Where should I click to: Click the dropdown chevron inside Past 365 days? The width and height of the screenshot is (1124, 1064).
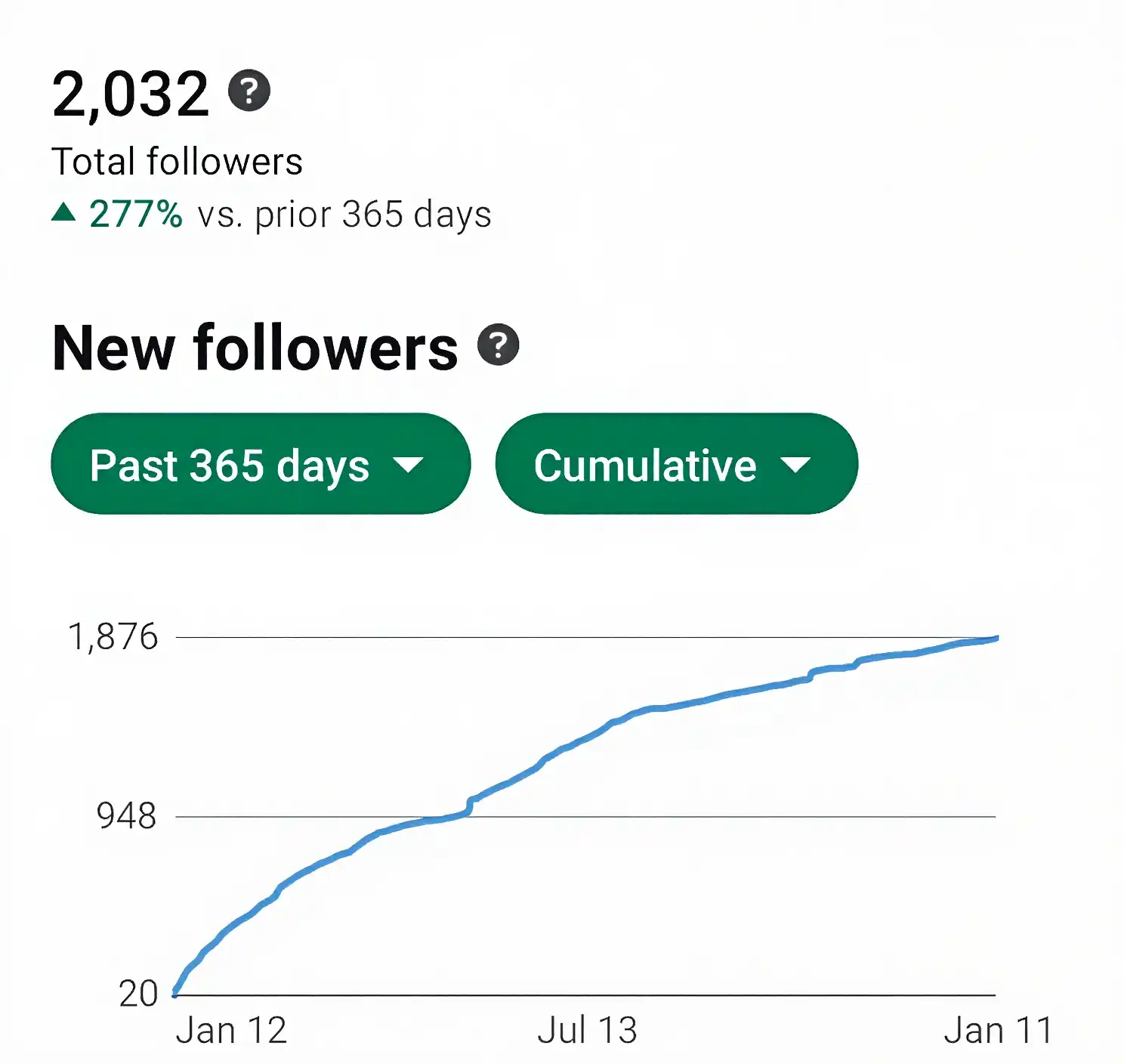pyautogui.click(x=410, y=466)
